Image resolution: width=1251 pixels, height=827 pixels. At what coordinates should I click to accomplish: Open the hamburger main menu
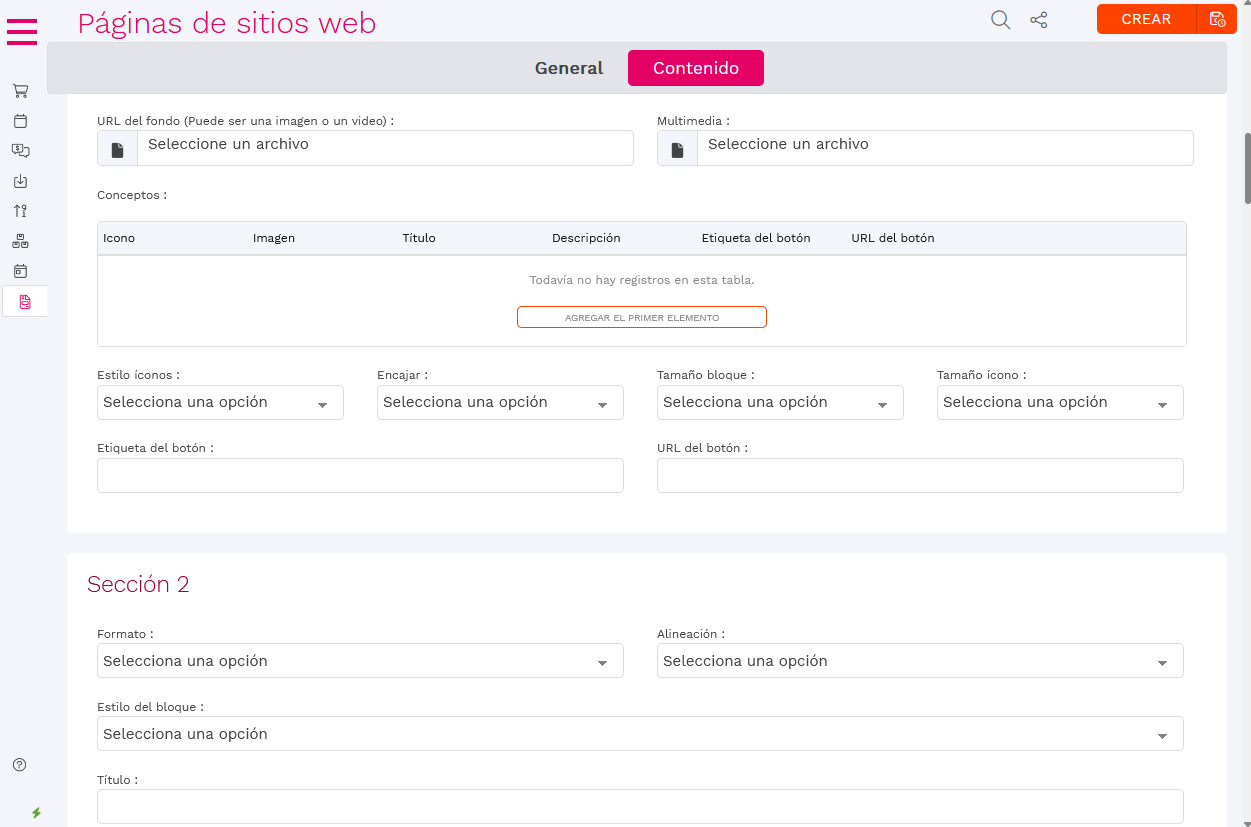22,31
